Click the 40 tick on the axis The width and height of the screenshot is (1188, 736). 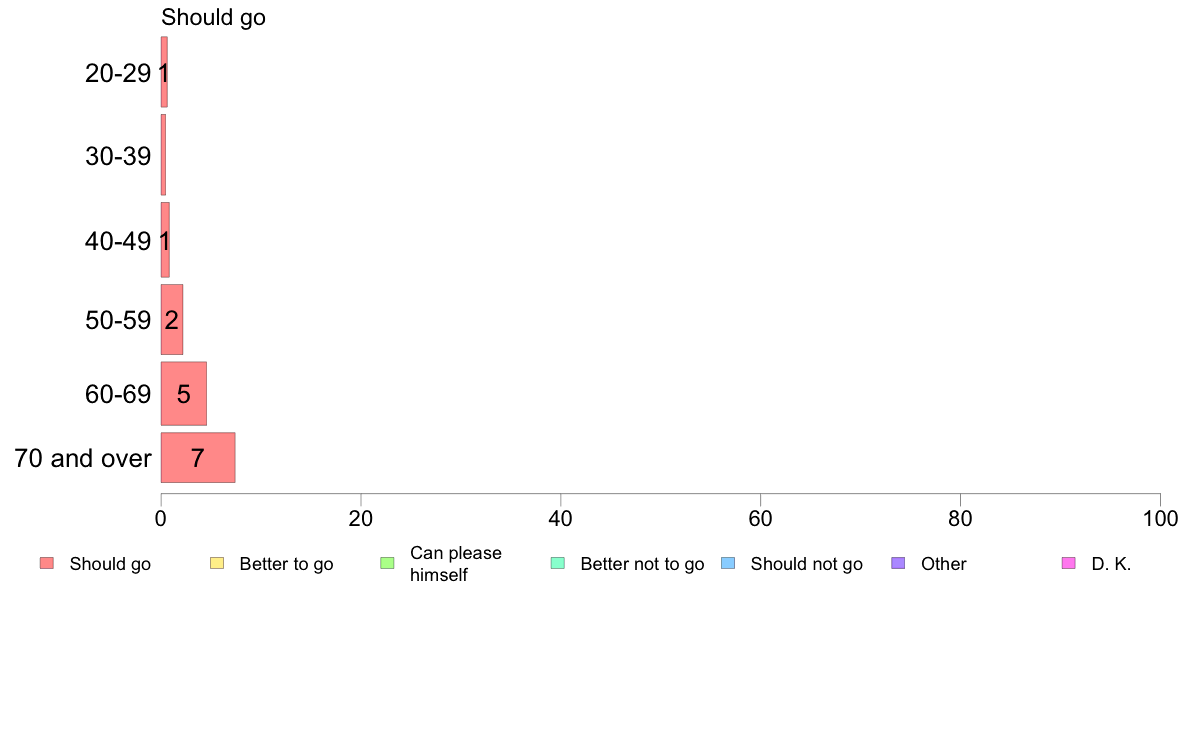coord(561,518)
